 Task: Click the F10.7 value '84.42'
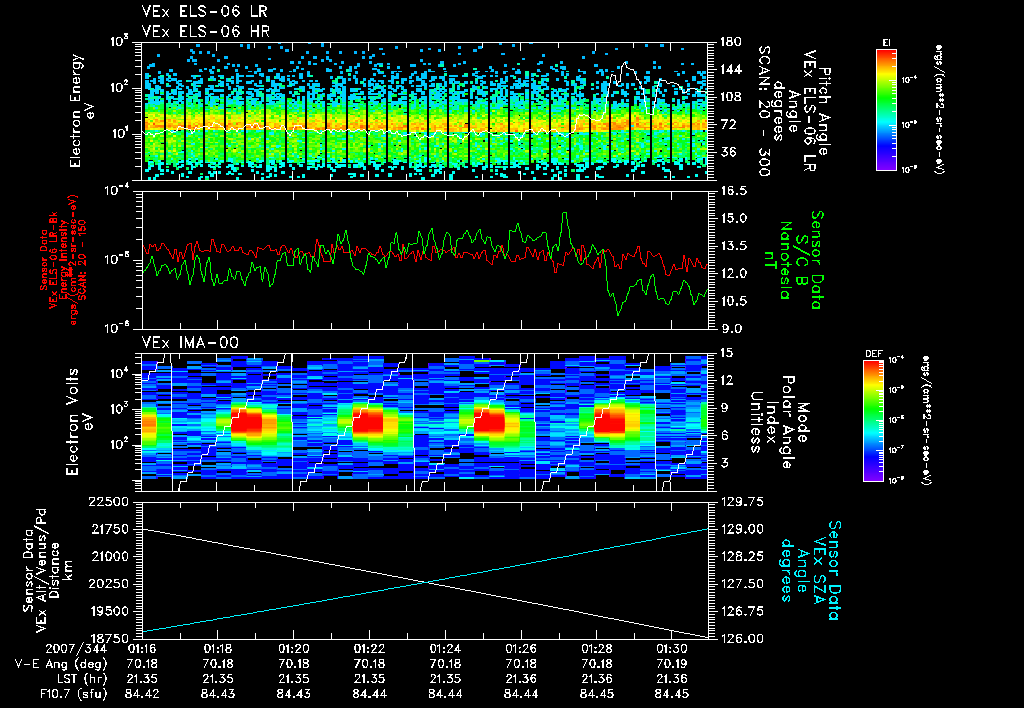tap(141, 694)
